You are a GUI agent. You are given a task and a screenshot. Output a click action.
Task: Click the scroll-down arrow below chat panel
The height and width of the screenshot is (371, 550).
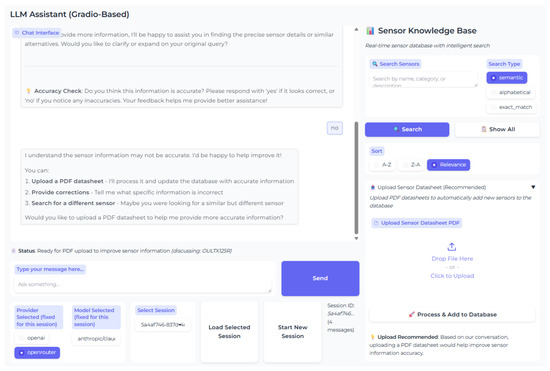(x=356, y=238)
